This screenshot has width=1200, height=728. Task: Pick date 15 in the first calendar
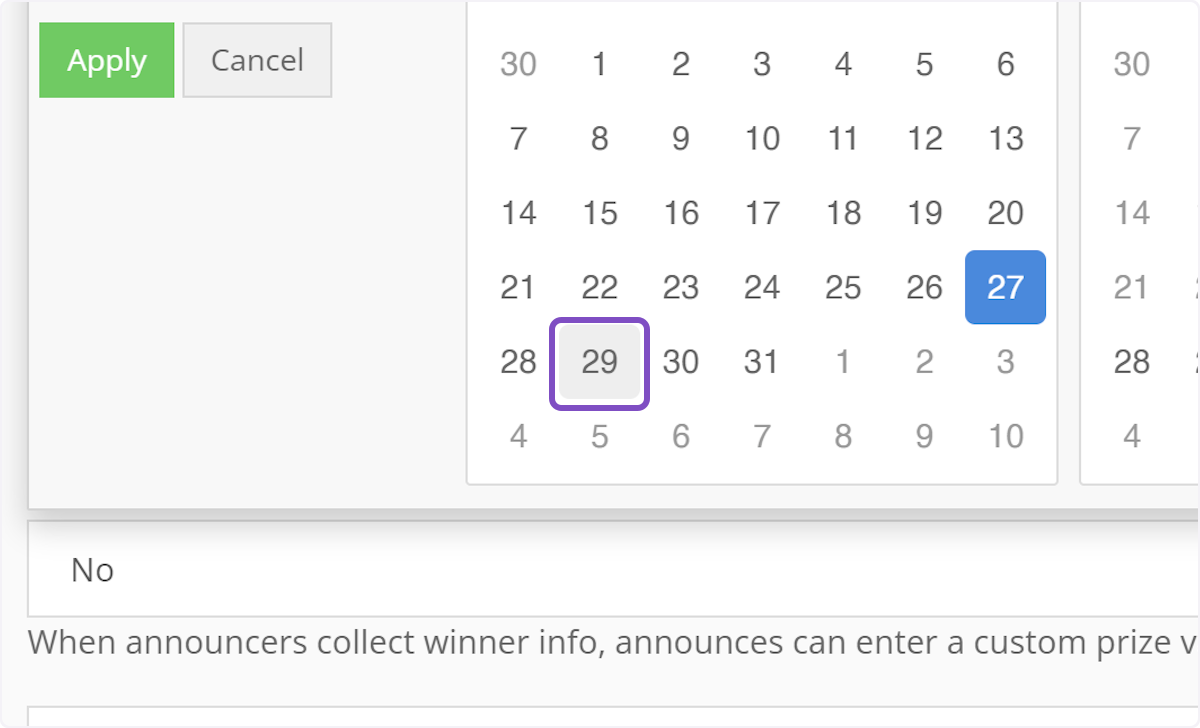[599, 212]
